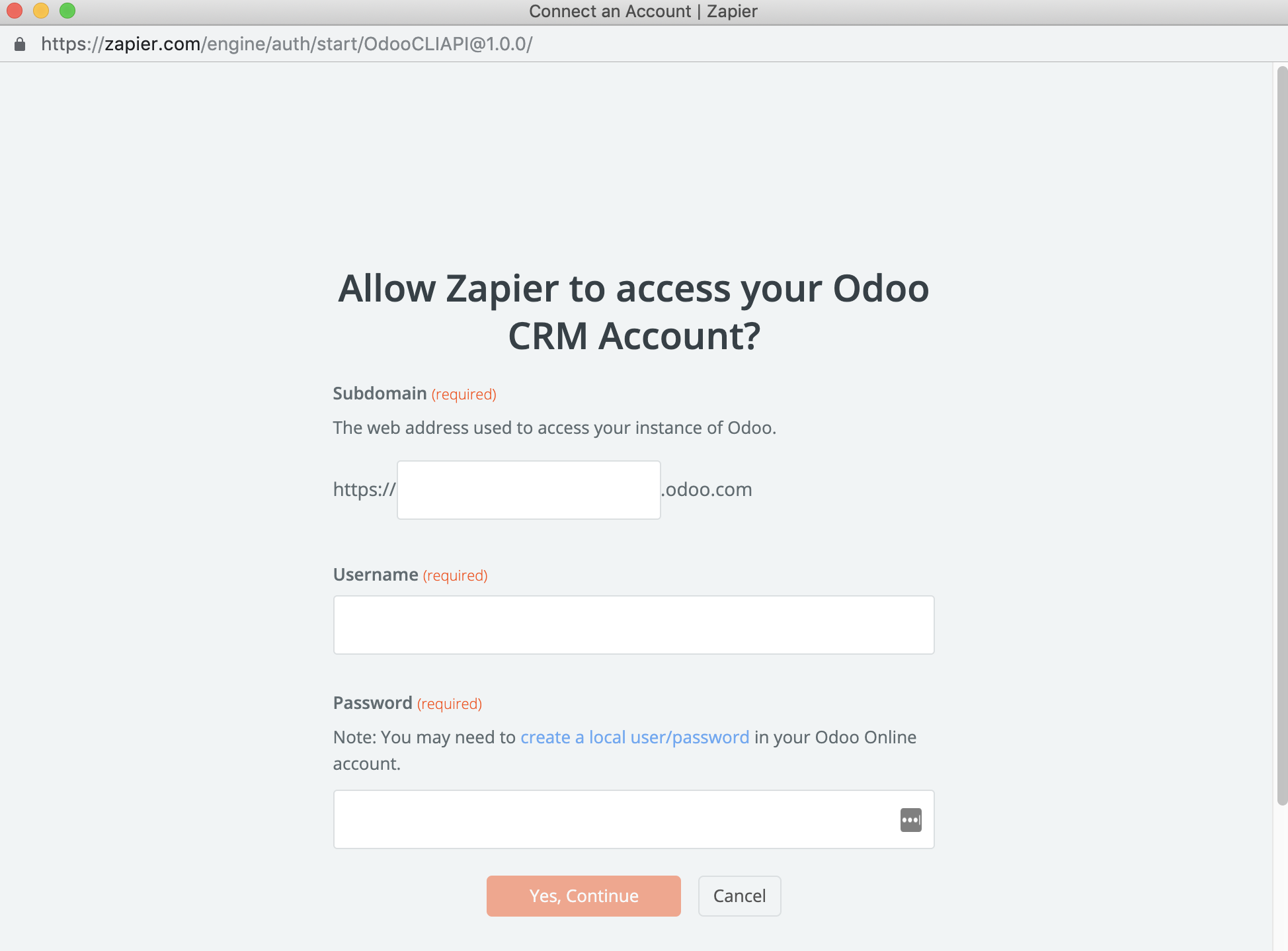This screenshot has width=1288, height=951.
Task: Click the Cancel button
Action: [x=739, y=896]
